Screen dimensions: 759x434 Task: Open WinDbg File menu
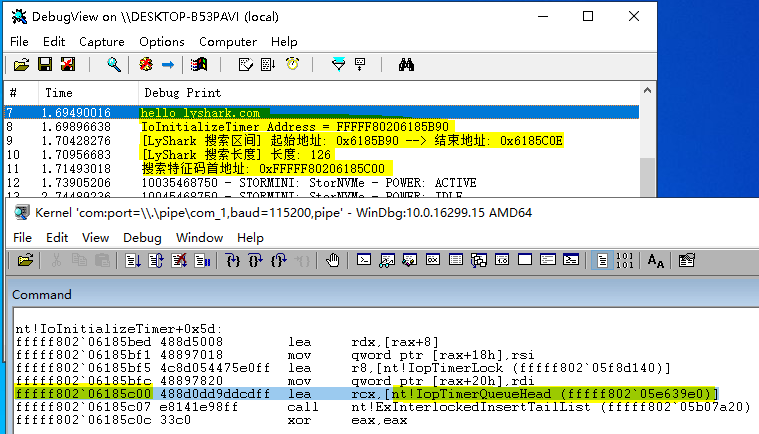tap(22, 238)
